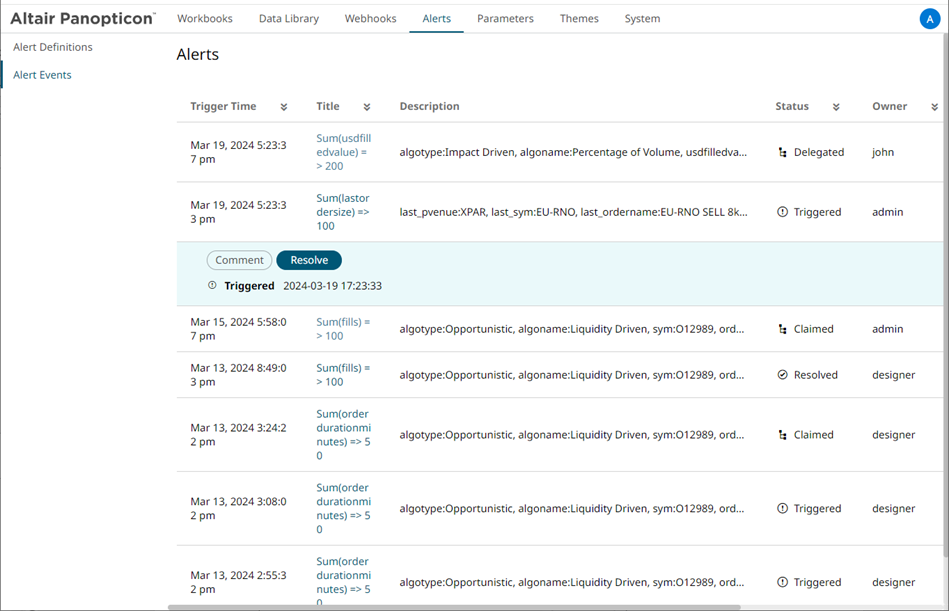
Task: Click the Resolved checkmark status icon
Action: (782, 375)
